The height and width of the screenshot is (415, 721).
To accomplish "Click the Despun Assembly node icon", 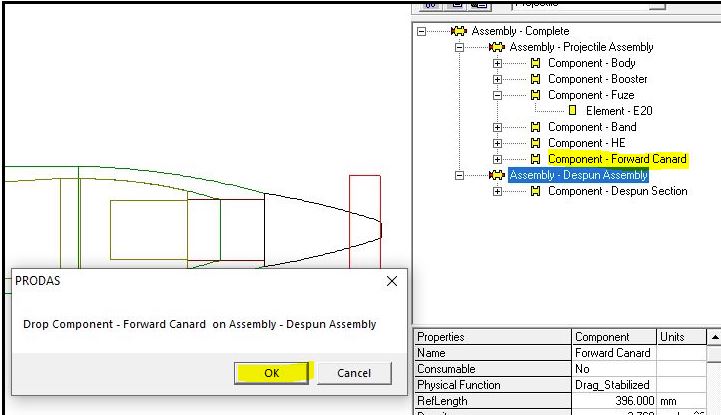I will 497,175.
